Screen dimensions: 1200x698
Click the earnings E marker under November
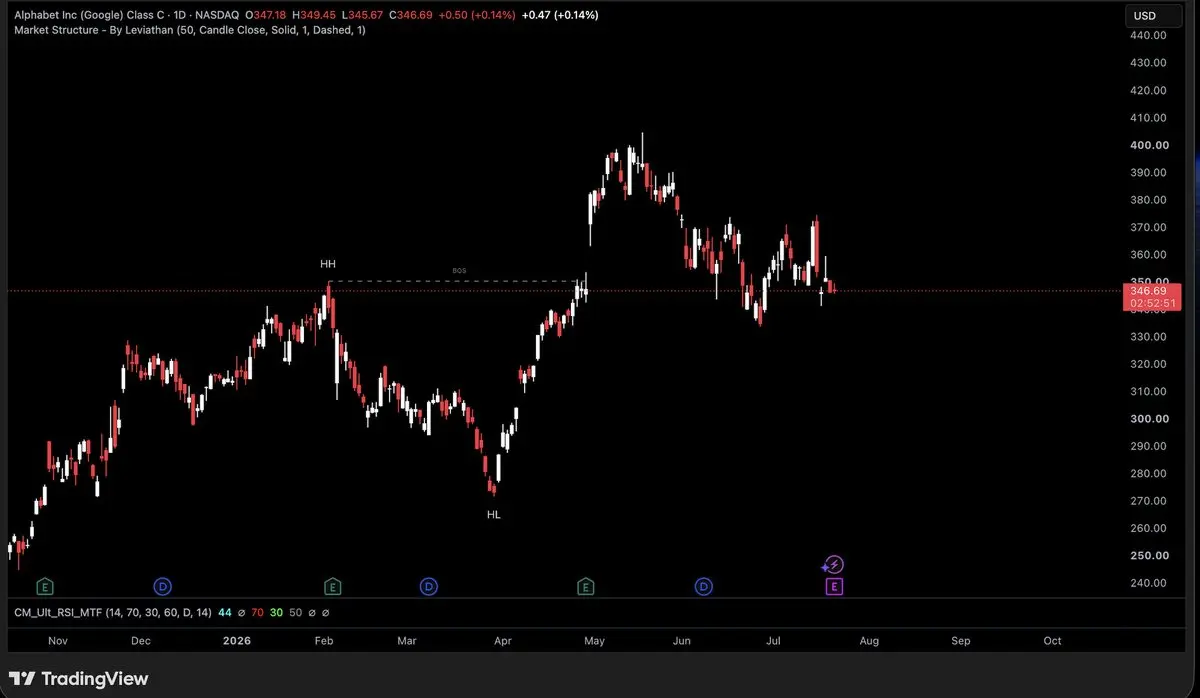pyautogui.click(x=44, y=586)
